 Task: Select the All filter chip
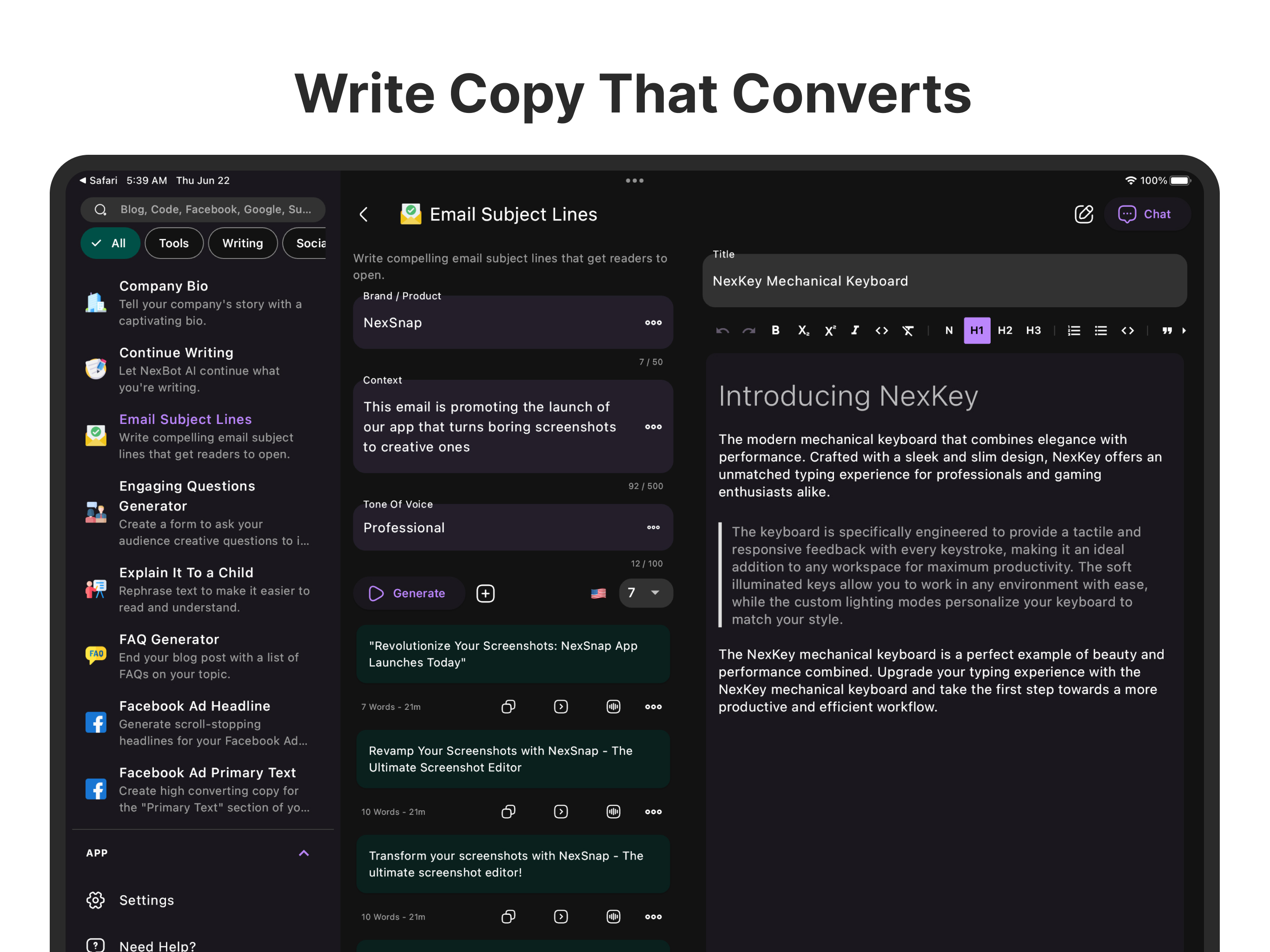[x=110, y=244]
